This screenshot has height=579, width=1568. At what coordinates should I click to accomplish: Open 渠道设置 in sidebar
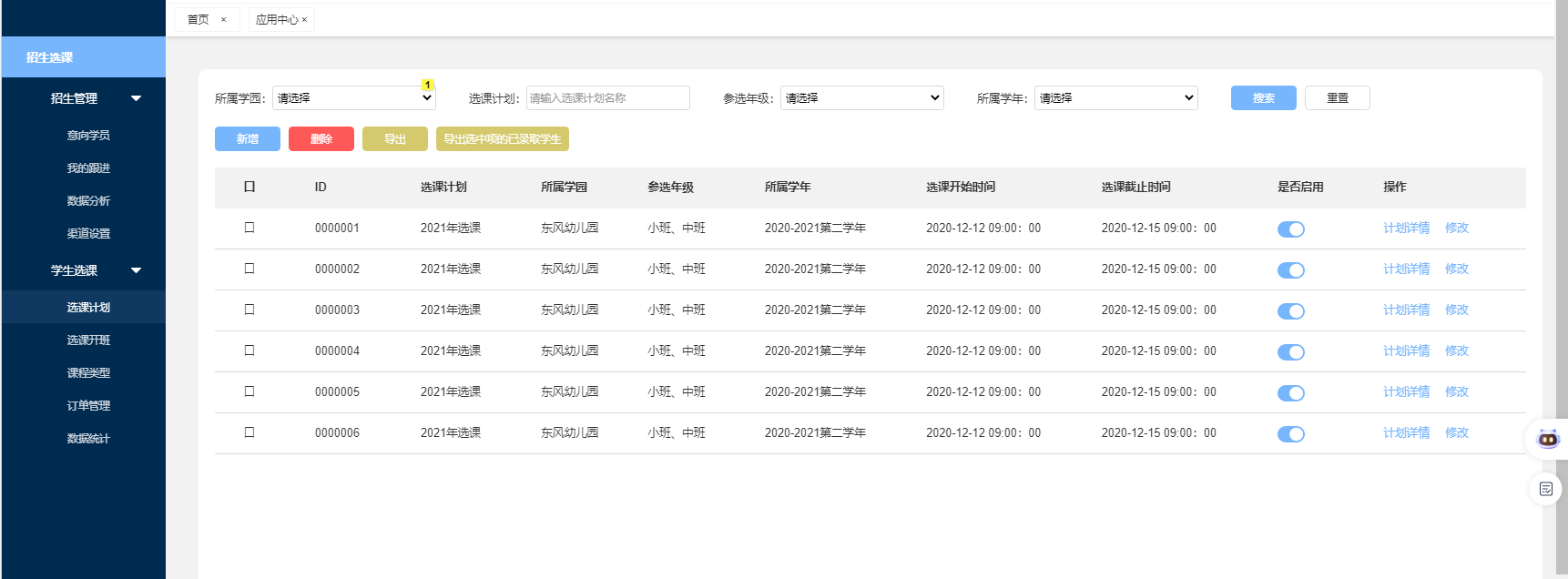click(88, 233)
